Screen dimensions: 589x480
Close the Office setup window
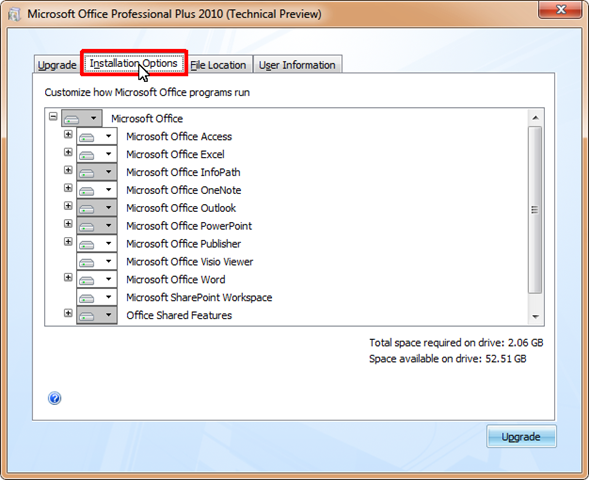560,10
